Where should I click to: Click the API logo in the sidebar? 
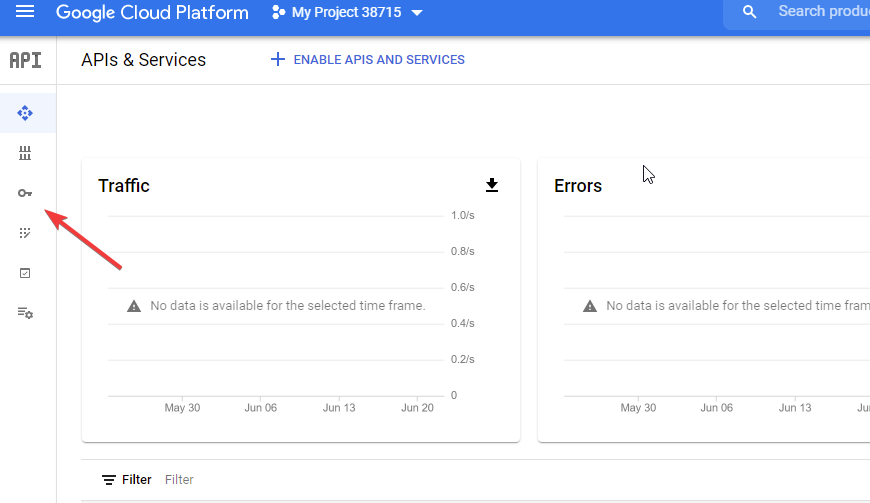pos(26,60)
